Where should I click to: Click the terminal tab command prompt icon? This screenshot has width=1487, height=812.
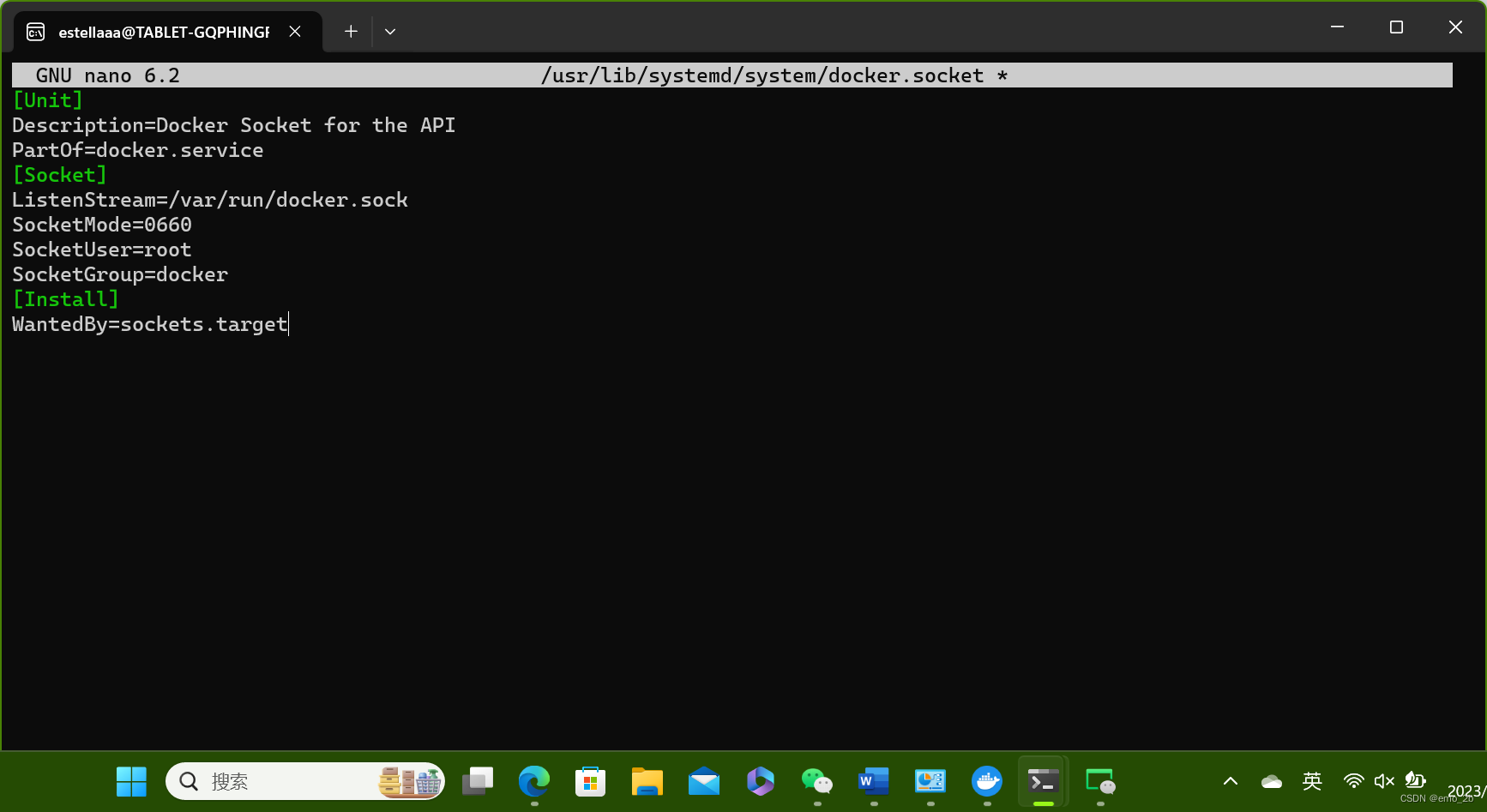click(x=36, y=32)
